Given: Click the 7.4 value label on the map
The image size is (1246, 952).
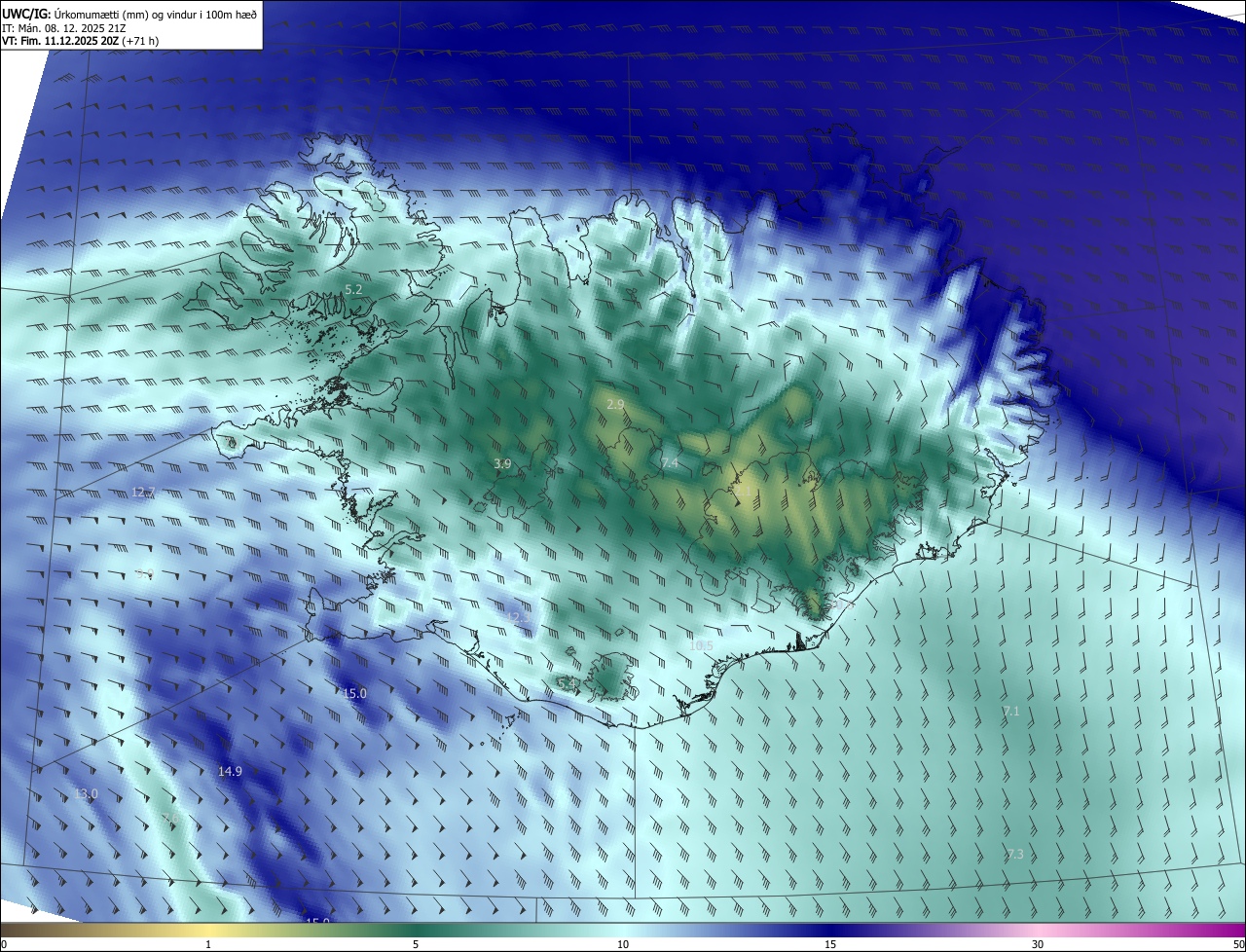Looking at the screenshot, I should [x=670, y=463].
